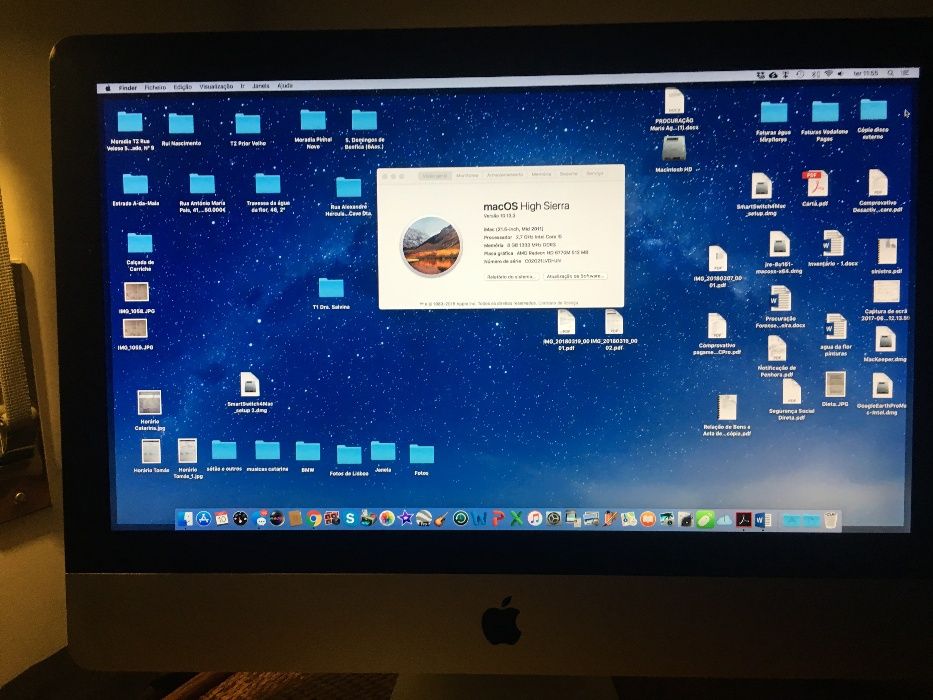Switch to the Armazenamento tab
The width and height of the screenshot is (933, 700).
click(505, 175)
